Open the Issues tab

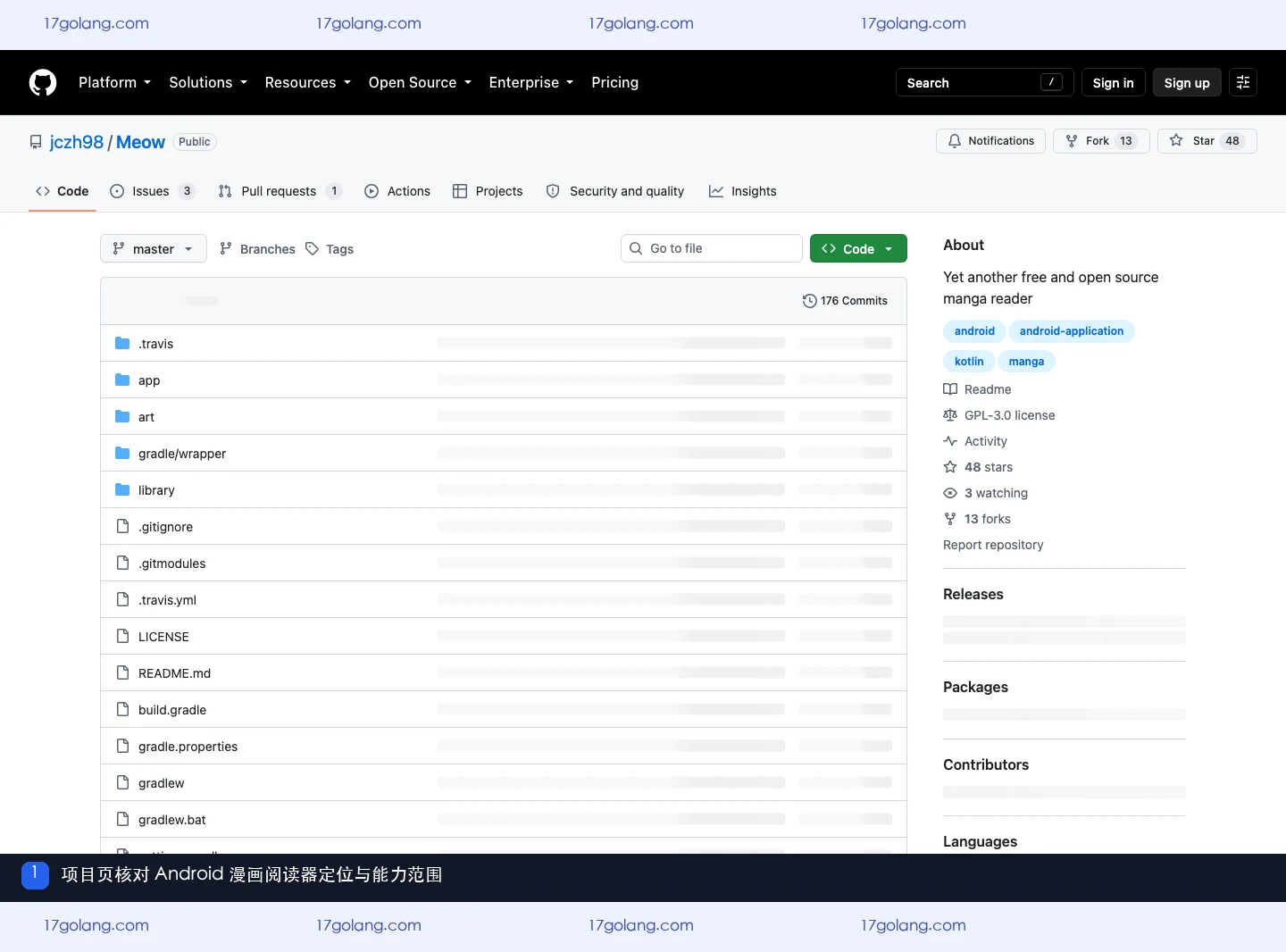coord(153,191)
